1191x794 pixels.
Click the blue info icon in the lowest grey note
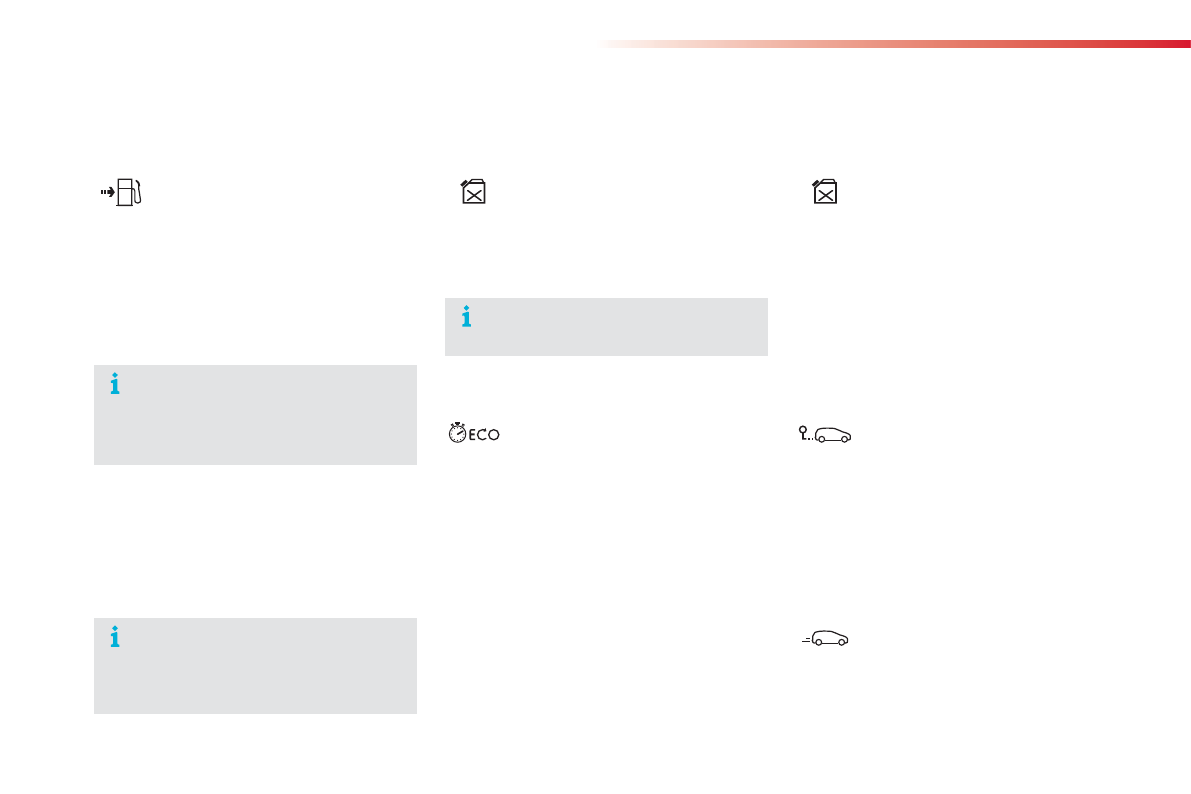(x=114, y=637)
